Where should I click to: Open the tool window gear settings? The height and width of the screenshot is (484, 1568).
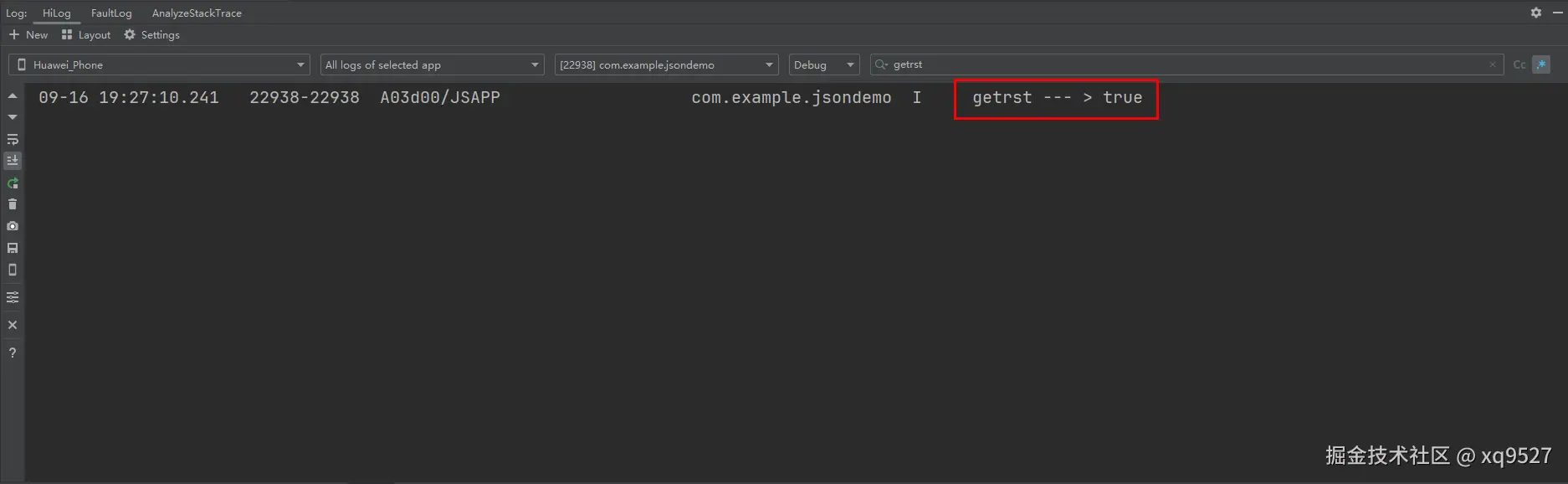(x=1536, y=13)
